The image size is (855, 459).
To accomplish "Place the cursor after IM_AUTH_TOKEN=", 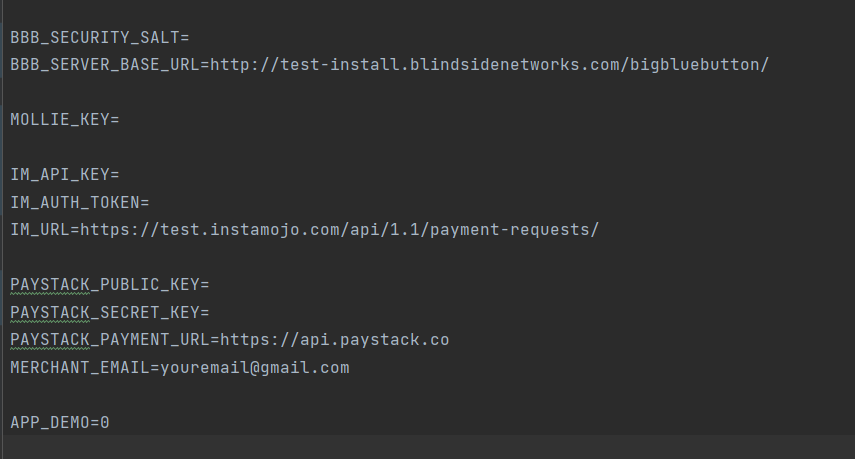I will click(x=150, y=203).
